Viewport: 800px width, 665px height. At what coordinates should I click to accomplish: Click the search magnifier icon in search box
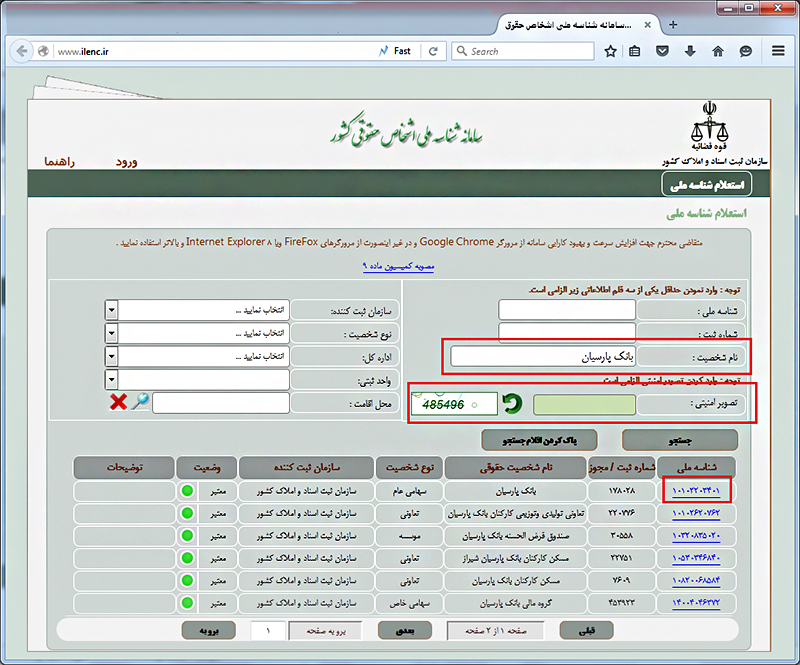click(461, 51)
